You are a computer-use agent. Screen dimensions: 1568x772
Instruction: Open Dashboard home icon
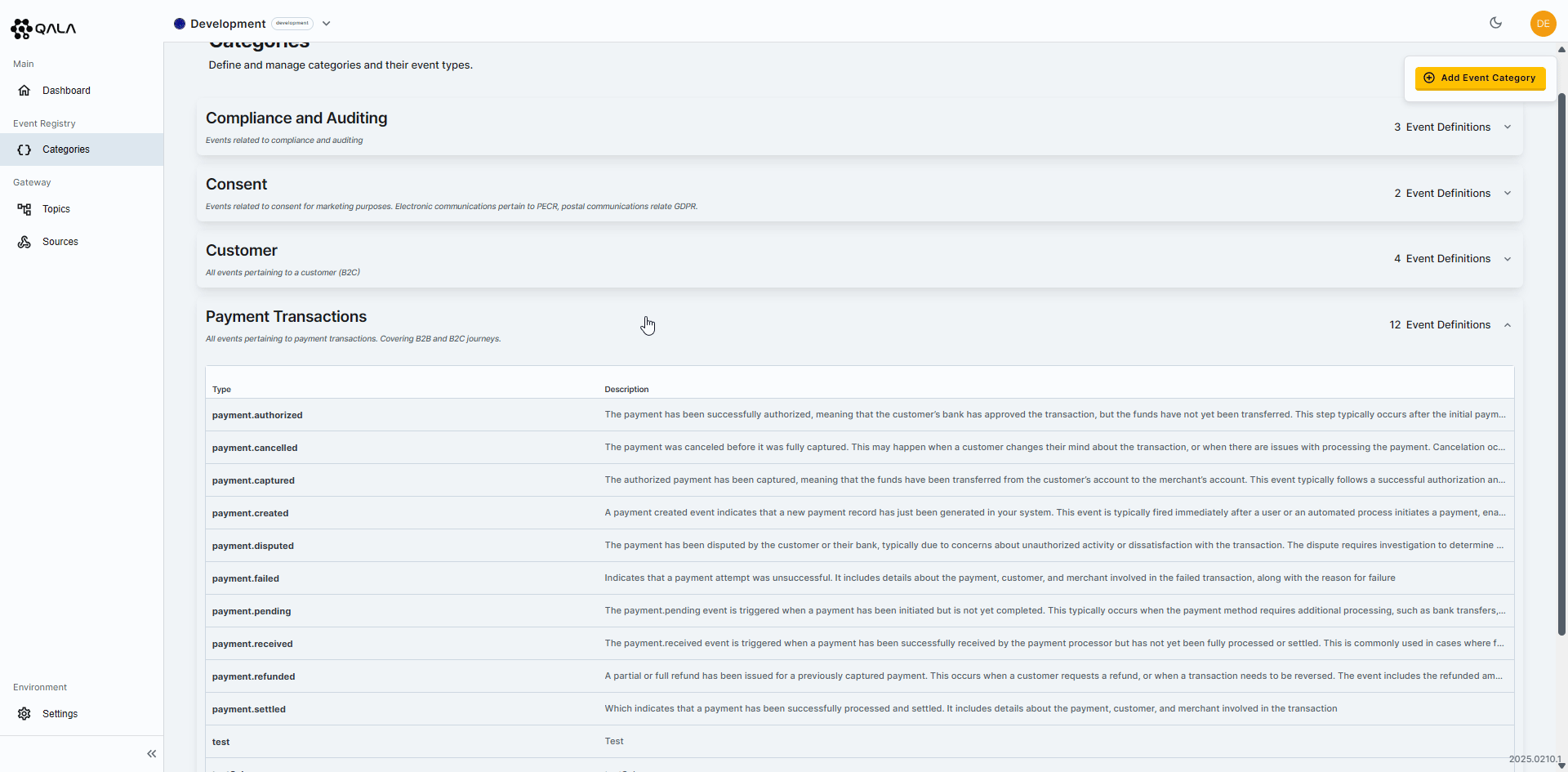(24, 91)
